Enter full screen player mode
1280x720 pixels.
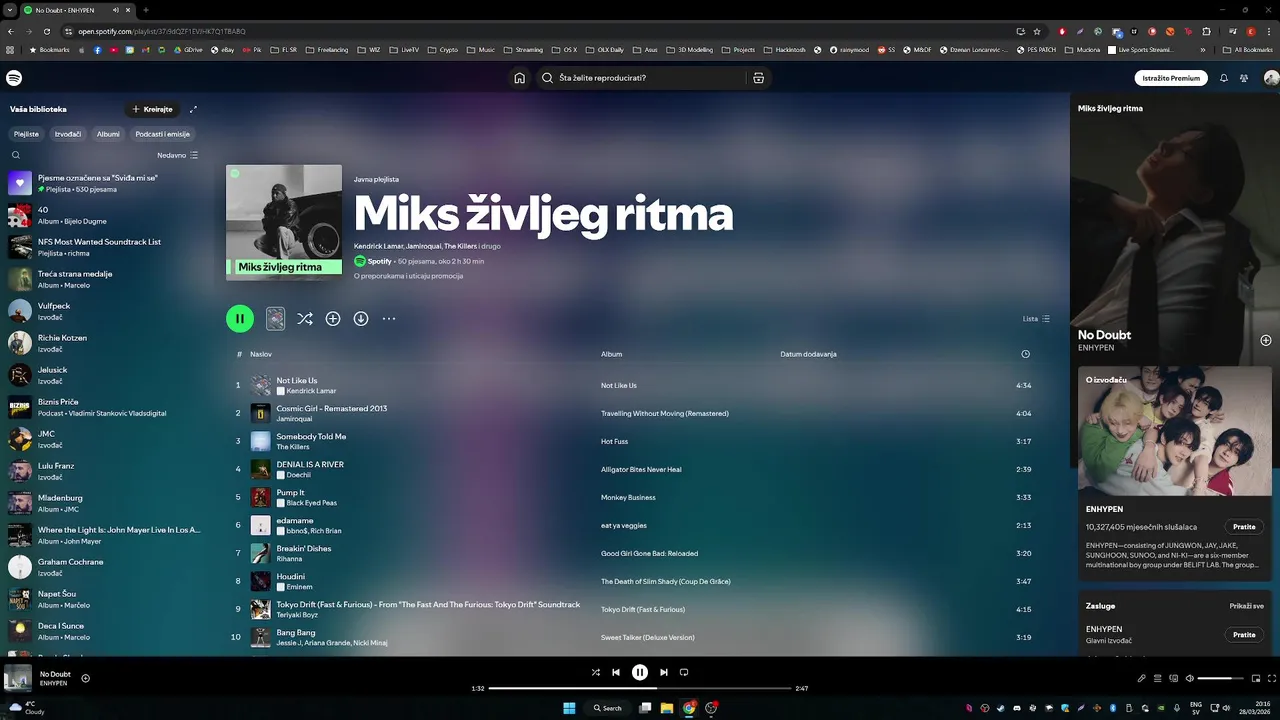[1271, 678]
